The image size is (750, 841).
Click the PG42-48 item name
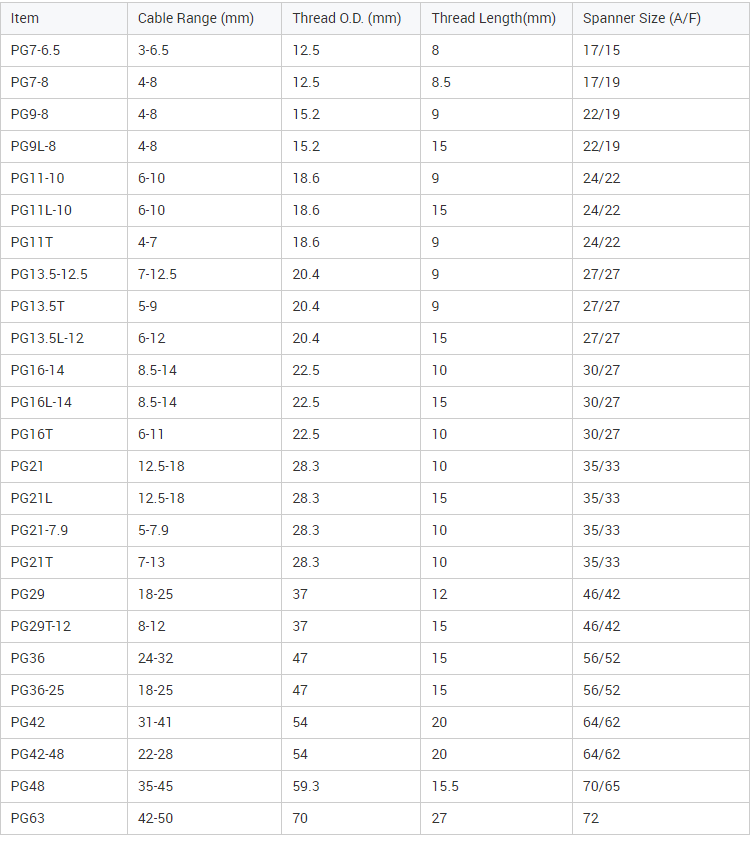click(37, 754)
